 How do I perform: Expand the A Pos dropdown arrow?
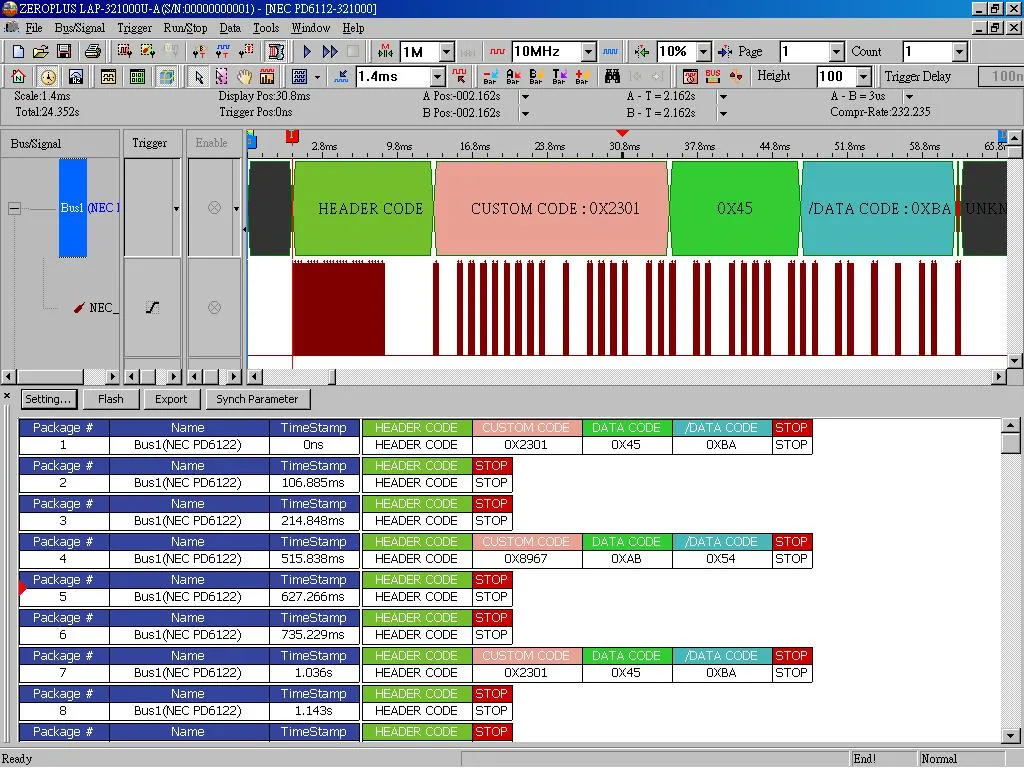(525, 97)
